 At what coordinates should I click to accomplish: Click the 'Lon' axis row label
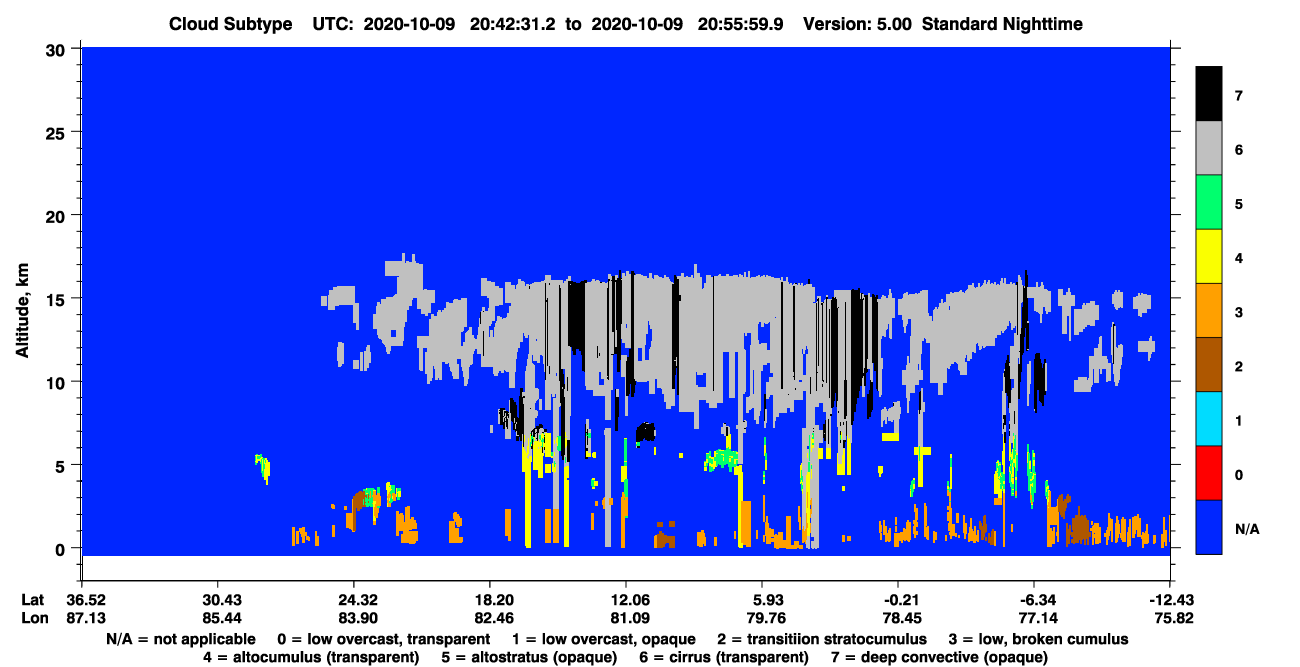[34, 618]
